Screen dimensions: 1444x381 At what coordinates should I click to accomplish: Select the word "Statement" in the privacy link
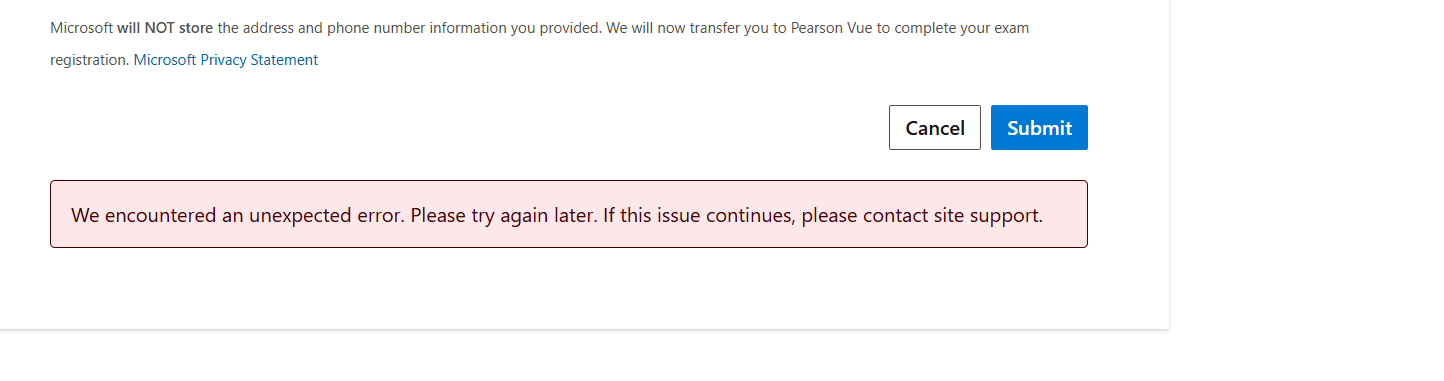[x=284, y=60]
